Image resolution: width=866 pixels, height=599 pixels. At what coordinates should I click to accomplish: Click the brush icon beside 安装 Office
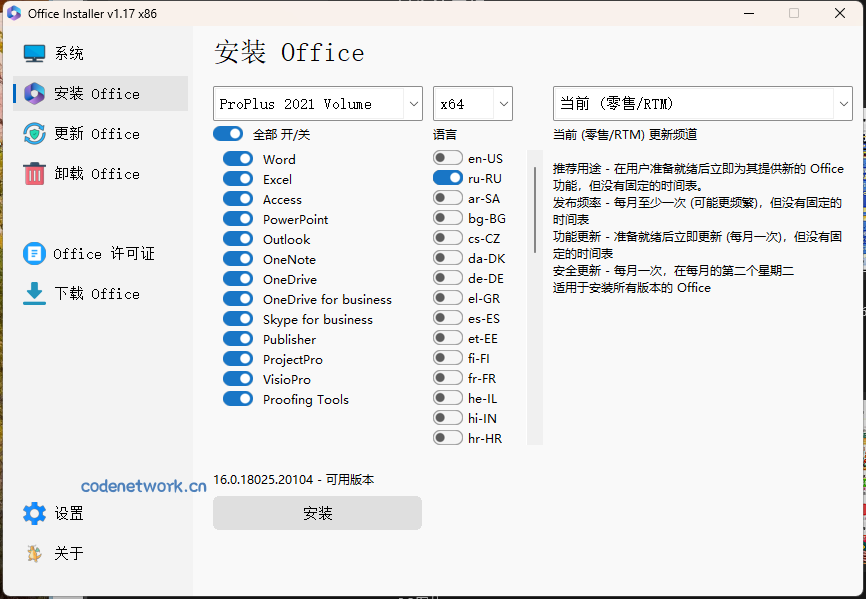(x=33, y=93)
